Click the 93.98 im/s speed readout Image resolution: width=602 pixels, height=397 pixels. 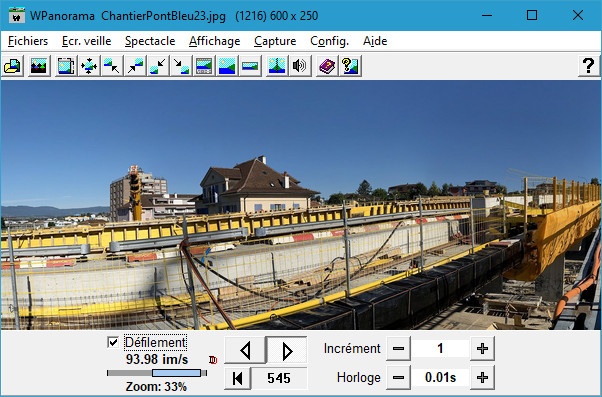point(157,359)
